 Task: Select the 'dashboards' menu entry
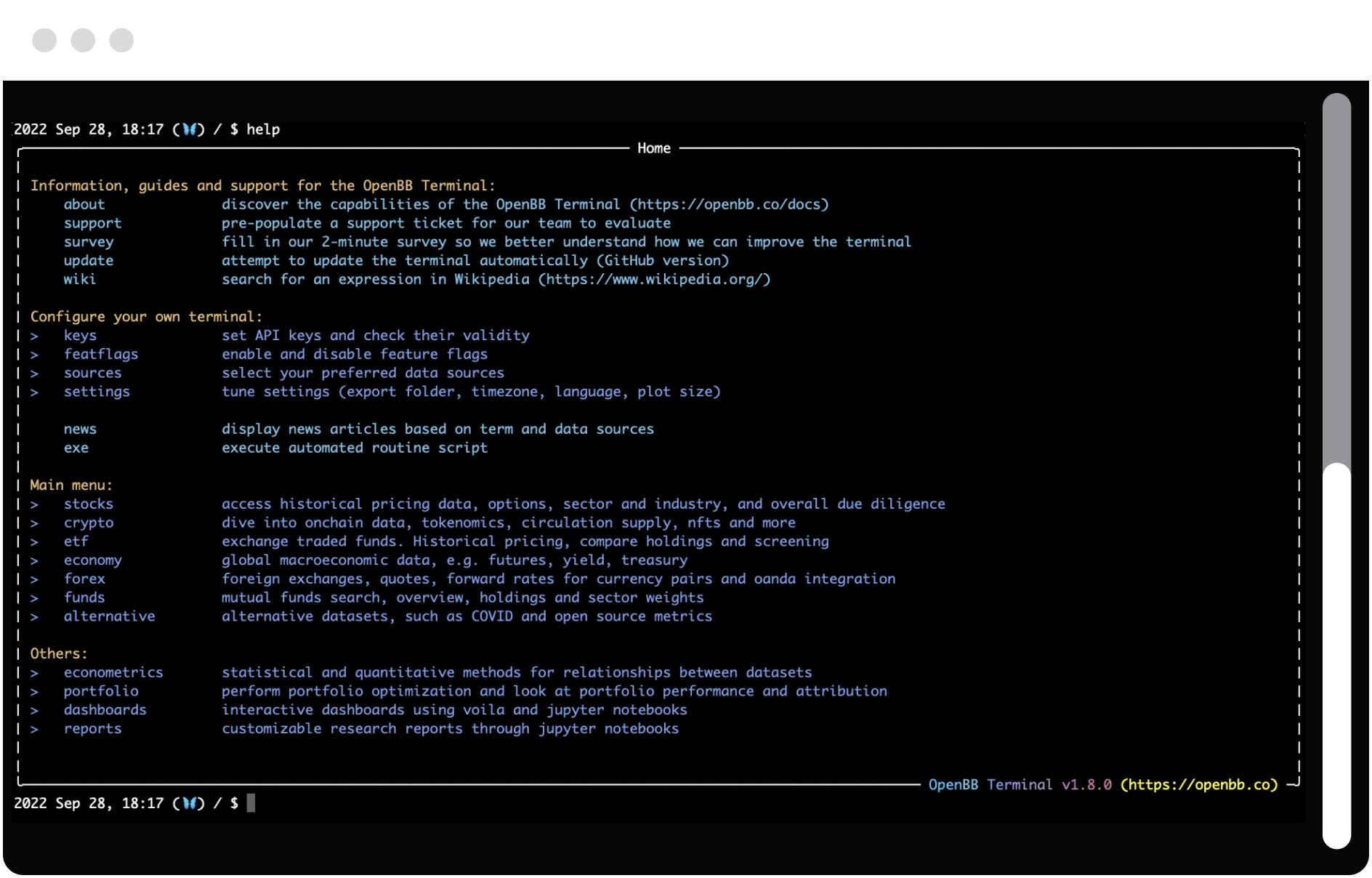[x=105, y=710]
